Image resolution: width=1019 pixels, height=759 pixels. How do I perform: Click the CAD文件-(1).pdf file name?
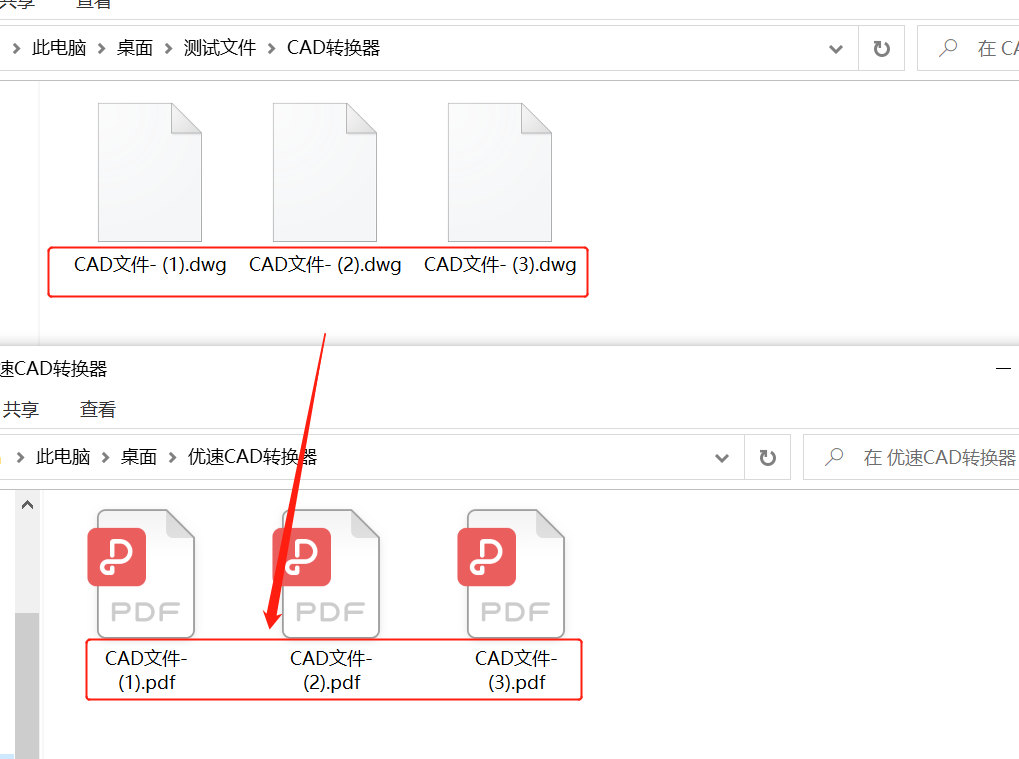click(x=146, y=670)
